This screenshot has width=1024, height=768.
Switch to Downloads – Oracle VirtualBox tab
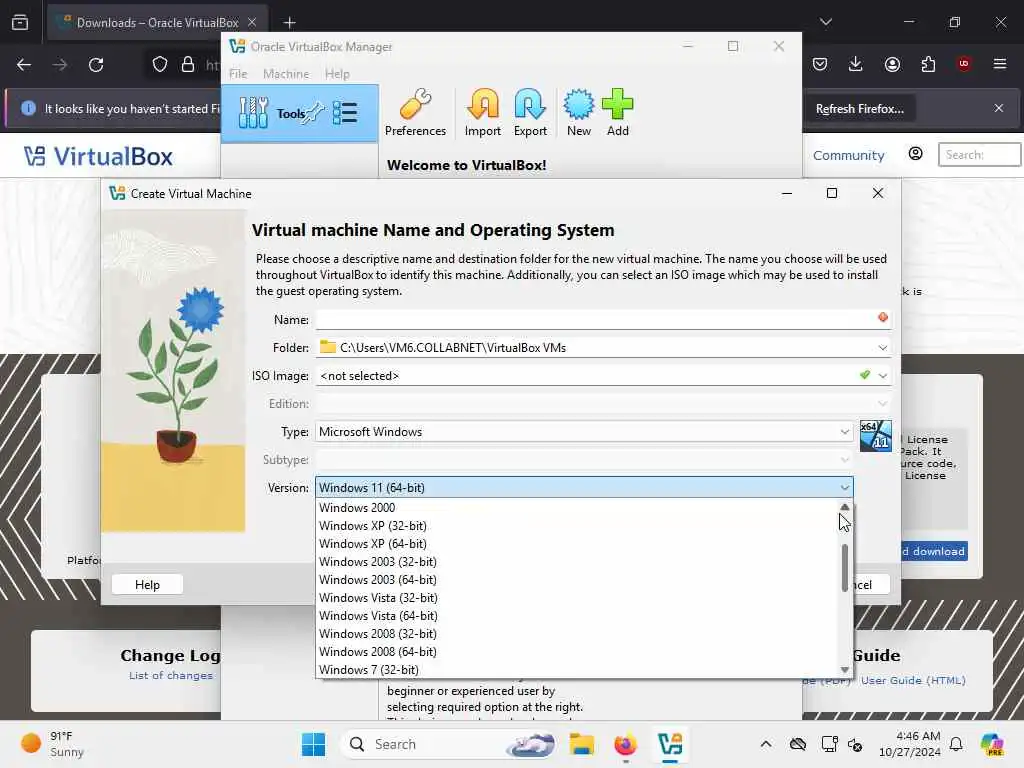[157, 23]
